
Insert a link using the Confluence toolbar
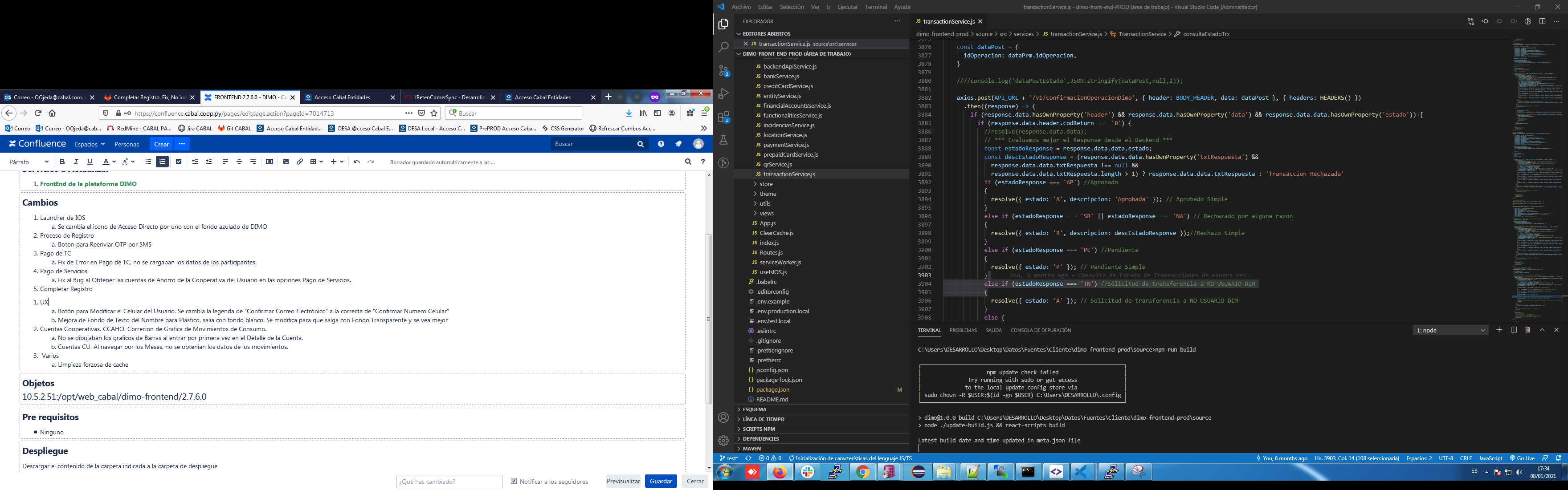click(x=300, y=162)
